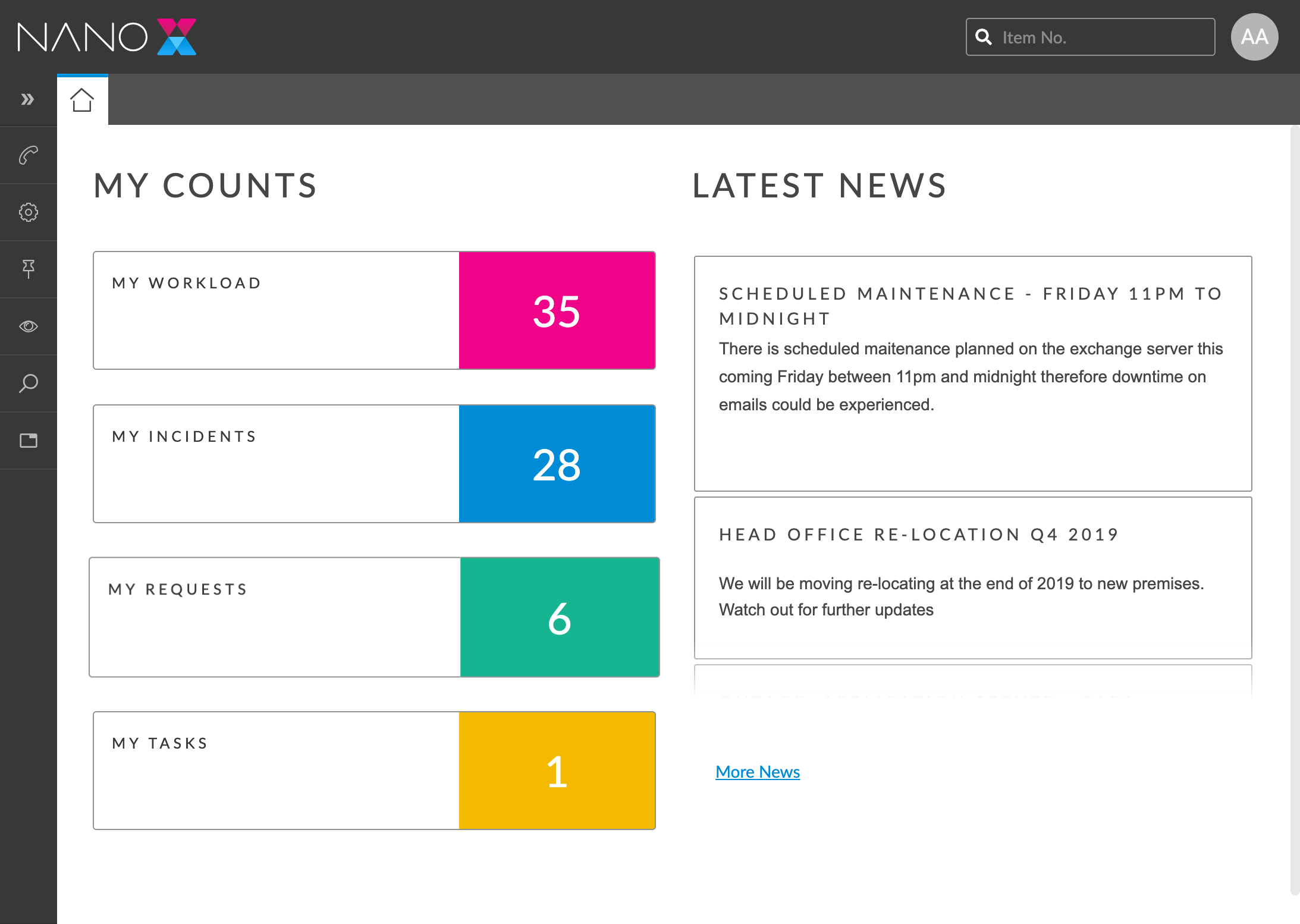Open the Scheduled Maintenance news item
The image size is (1300, 924).
973,373
